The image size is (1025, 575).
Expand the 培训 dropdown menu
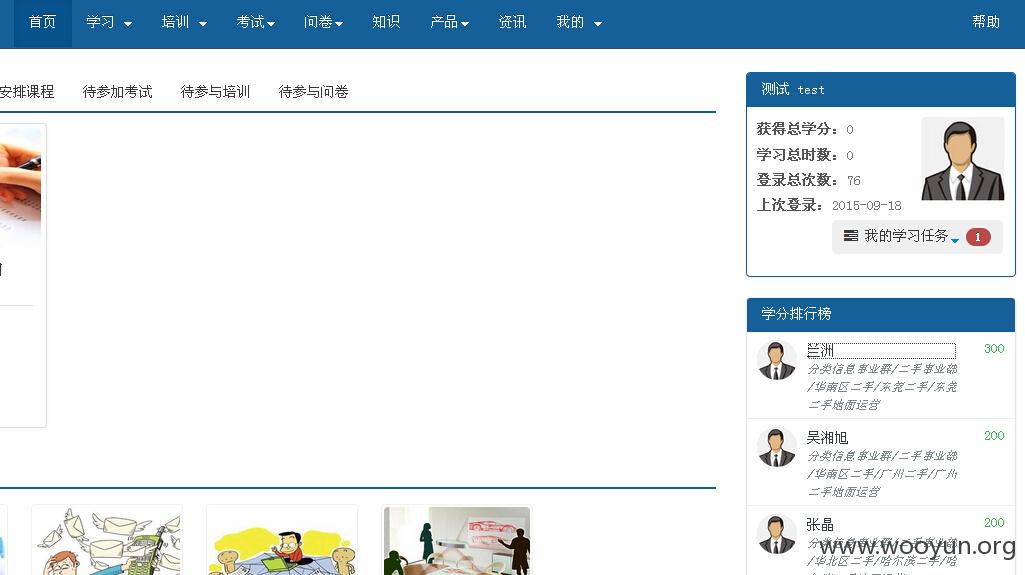point(184,23)
